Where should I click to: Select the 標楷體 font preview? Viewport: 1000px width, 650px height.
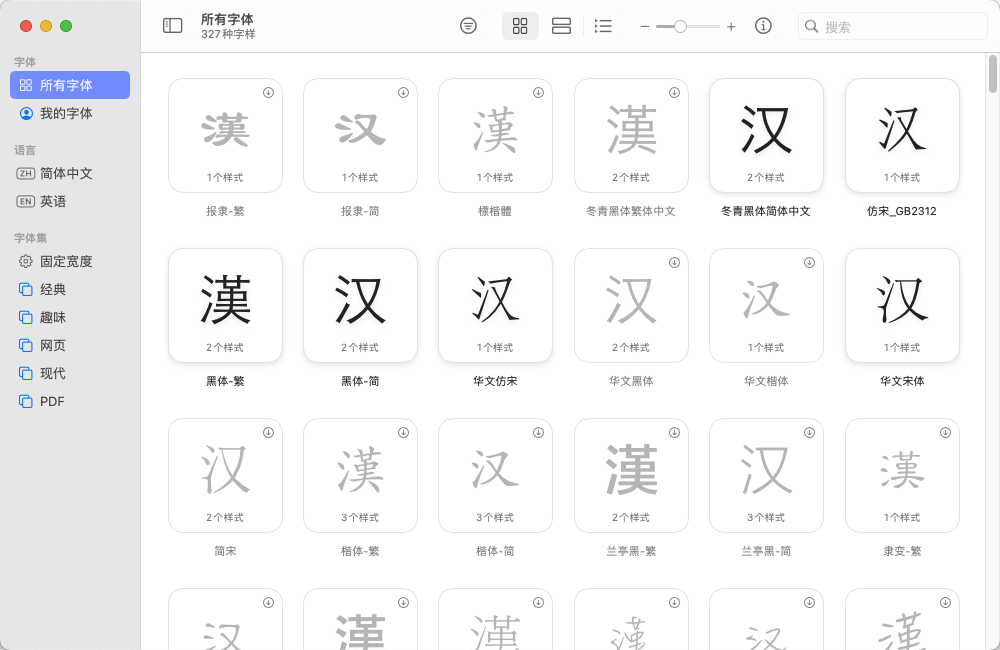[496, 135]
